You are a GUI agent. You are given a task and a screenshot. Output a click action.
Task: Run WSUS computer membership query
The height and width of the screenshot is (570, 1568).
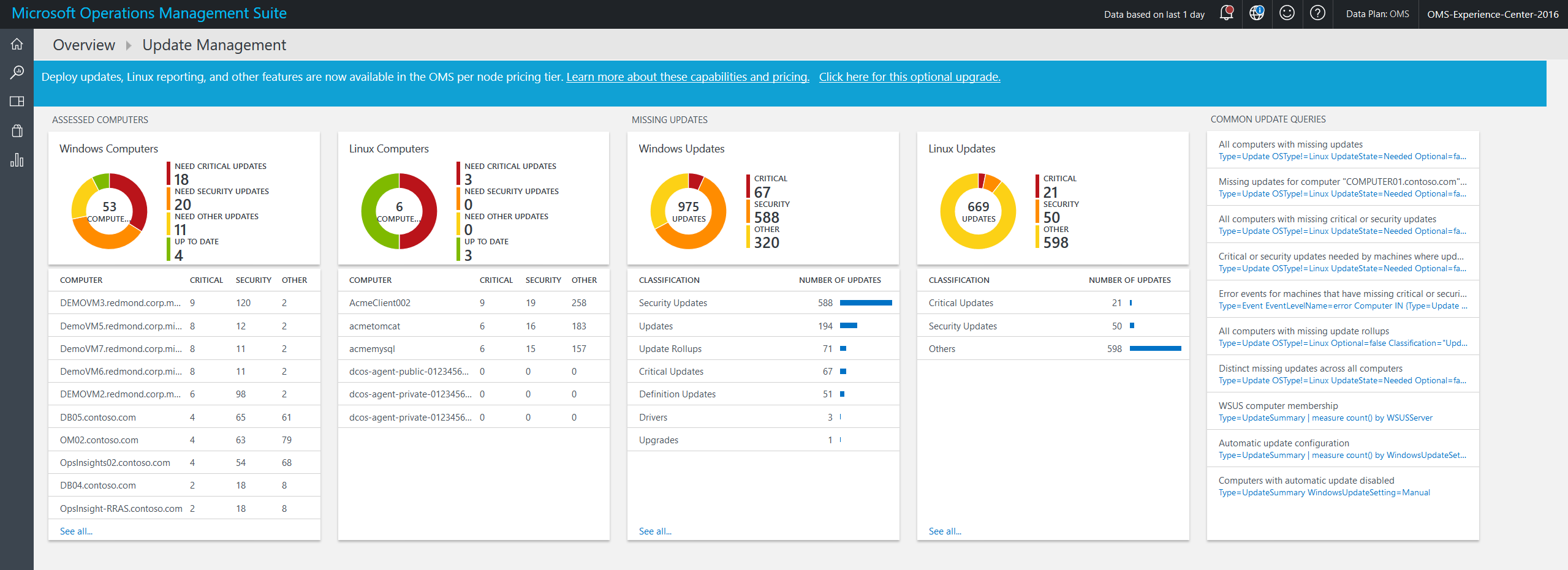click(1343, 411)
